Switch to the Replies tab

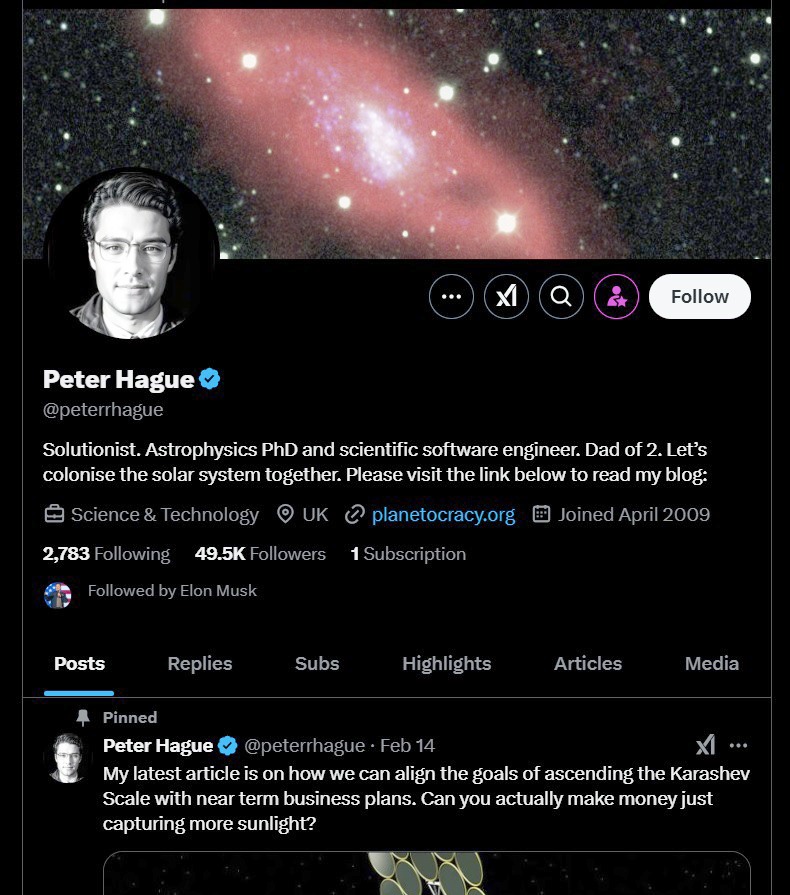pyautogui.click(x=200, y=663)
